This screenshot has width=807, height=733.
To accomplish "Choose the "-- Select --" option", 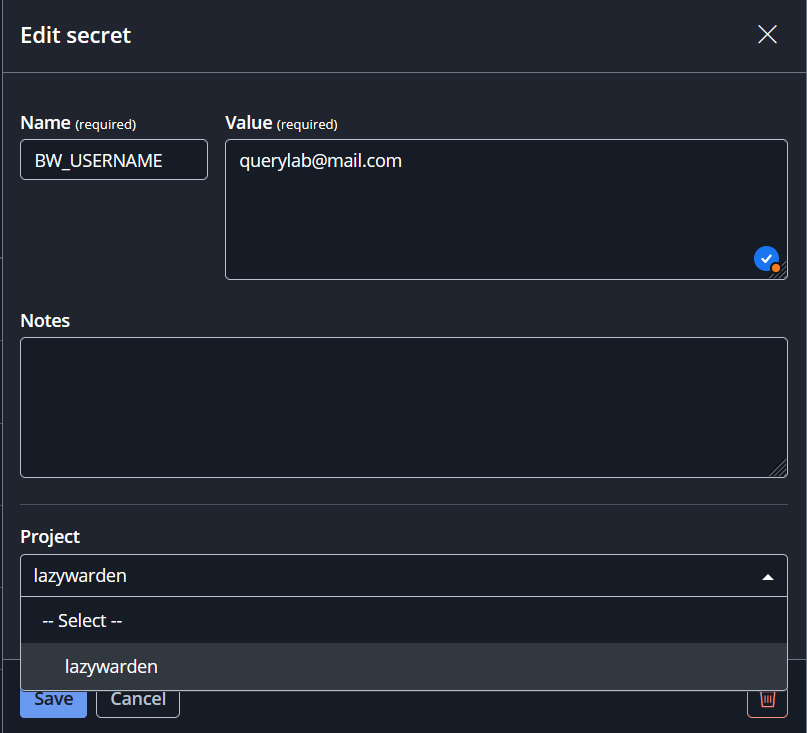I will [404, 620].
